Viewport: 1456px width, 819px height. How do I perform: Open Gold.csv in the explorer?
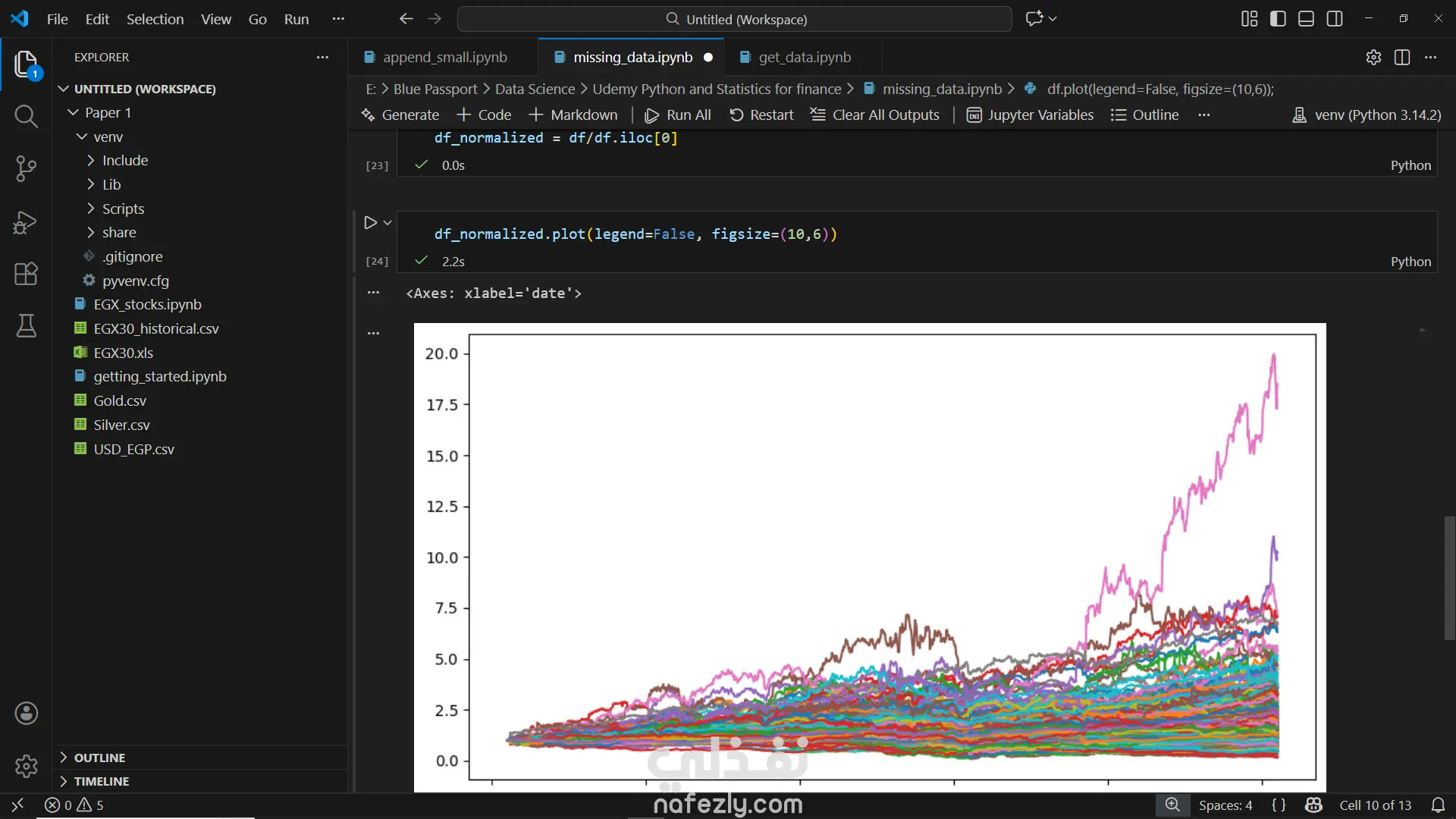tap(120, 400)
